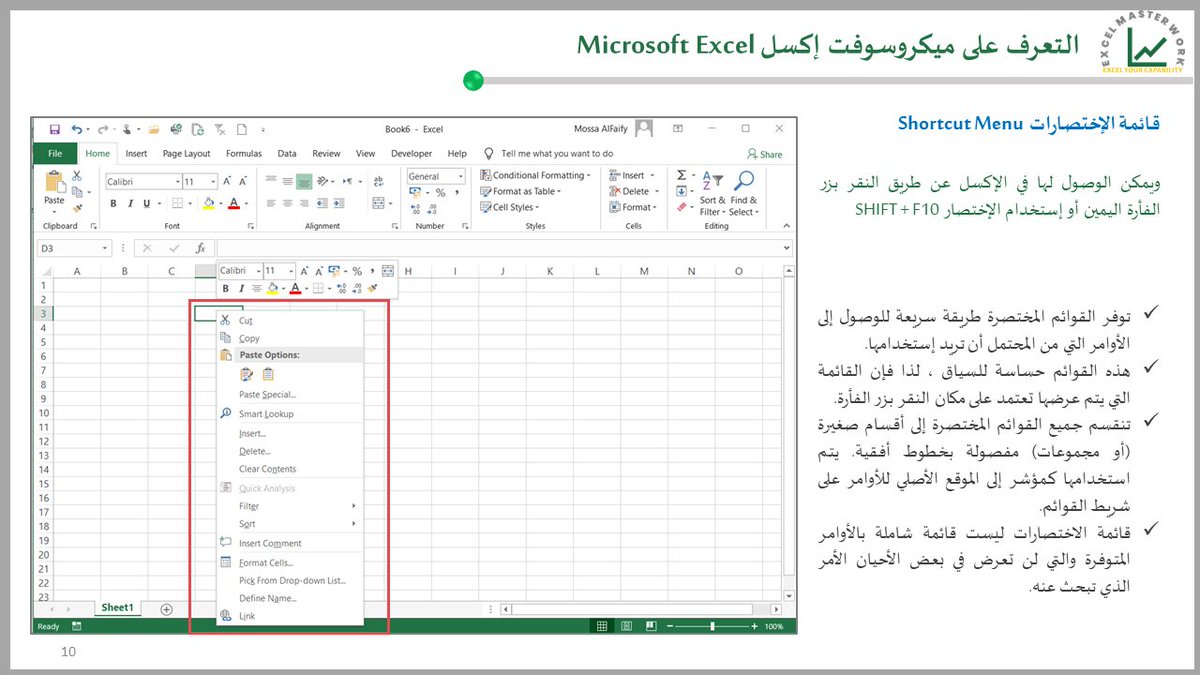Click the New Sheet plus button
This screenshot has height=675, width=1200.
[166, 609]
